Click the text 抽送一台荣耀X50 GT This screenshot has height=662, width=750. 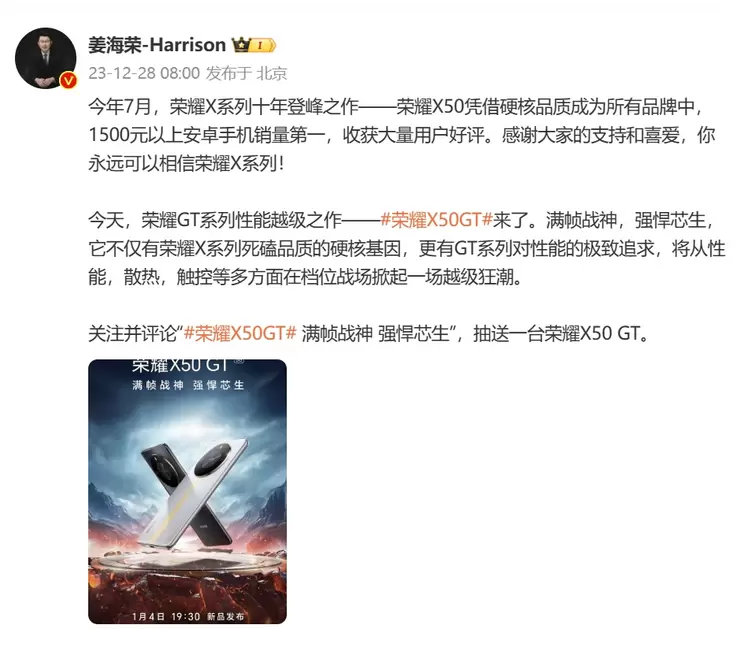556,333
